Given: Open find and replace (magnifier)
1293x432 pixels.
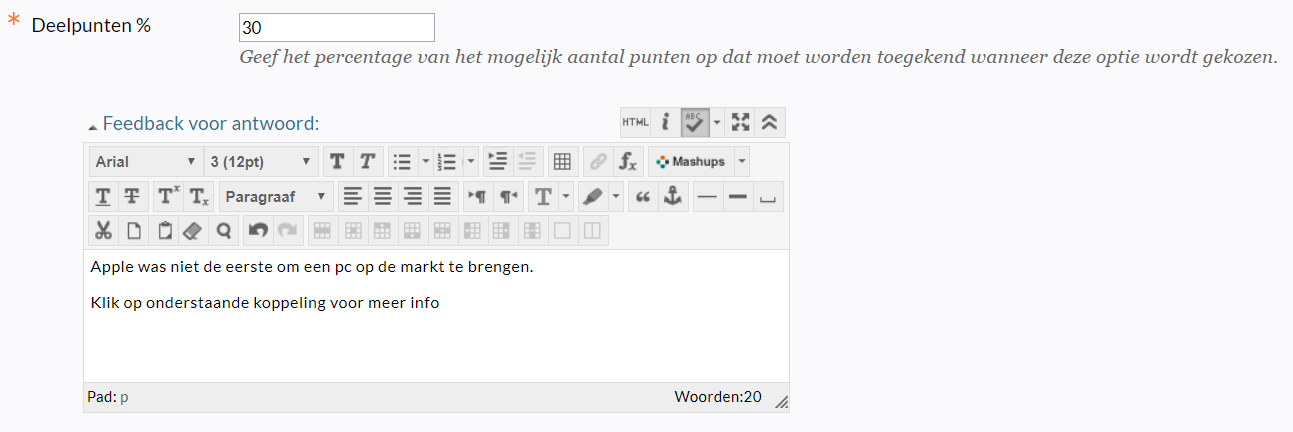Looking at the screenshot, I should (223, 230).
